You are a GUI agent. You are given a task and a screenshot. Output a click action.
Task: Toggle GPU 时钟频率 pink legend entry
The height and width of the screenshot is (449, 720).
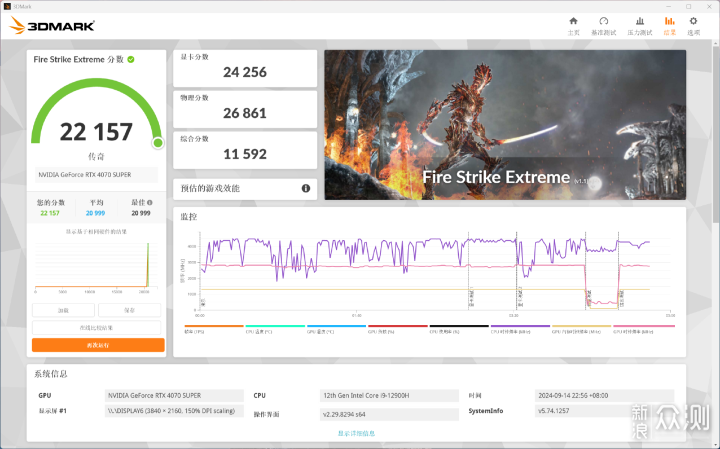coord(644,329)
